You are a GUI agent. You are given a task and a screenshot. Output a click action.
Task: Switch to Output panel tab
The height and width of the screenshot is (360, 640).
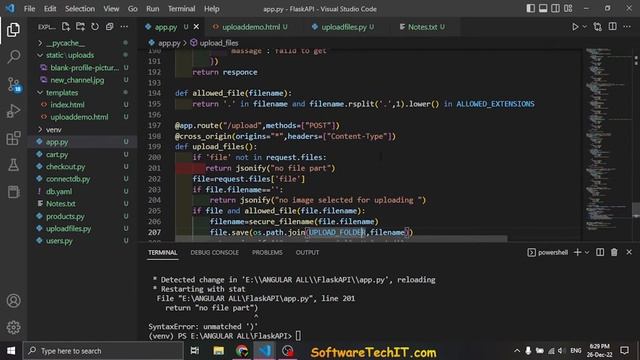pyautogui.click(x=307, y=253)
